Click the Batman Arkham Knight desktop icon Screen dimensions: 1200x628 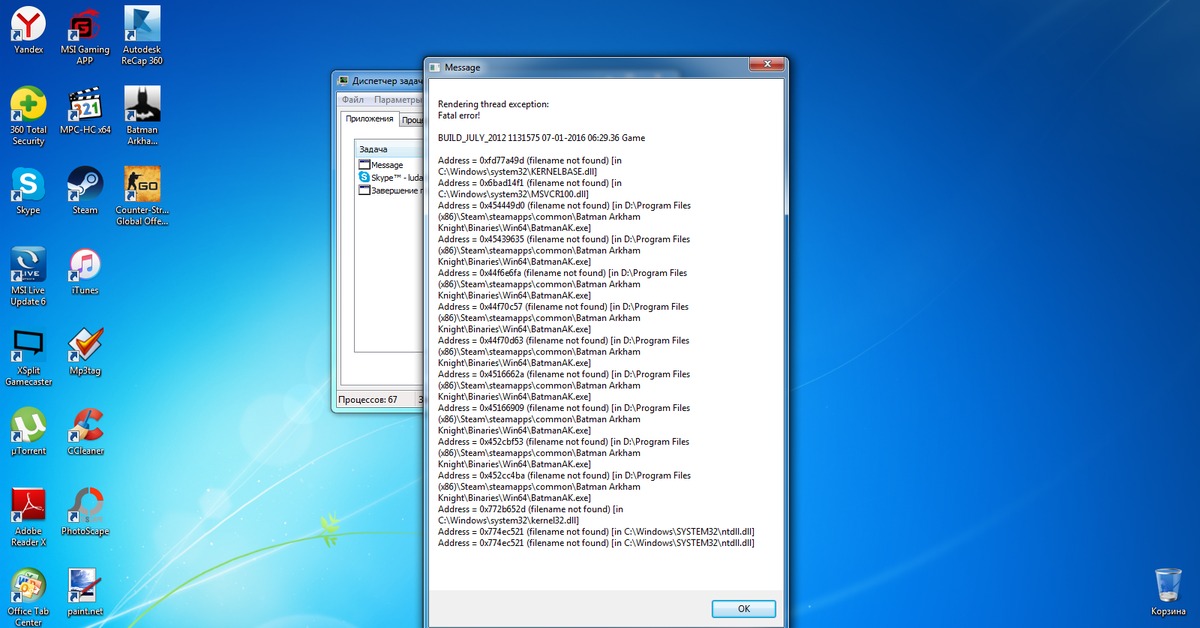(142, 105)
